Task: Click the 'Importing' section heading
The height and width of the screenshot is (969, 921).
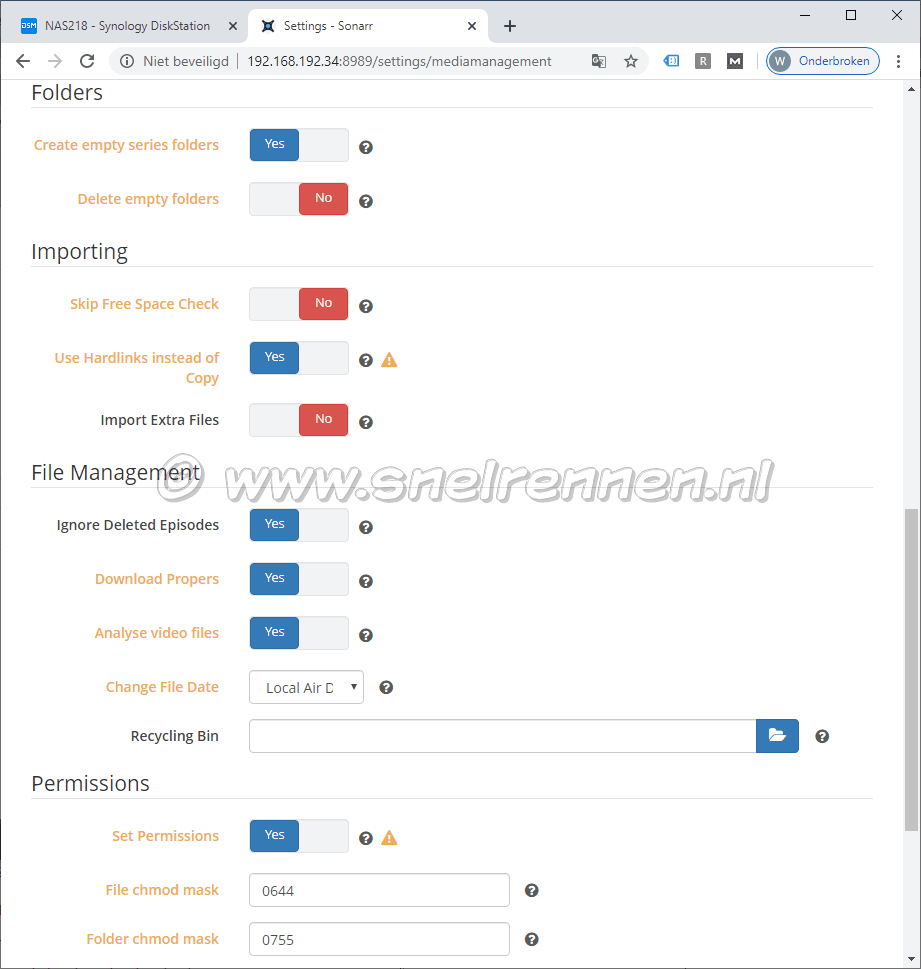Action: tap(80, 252)
